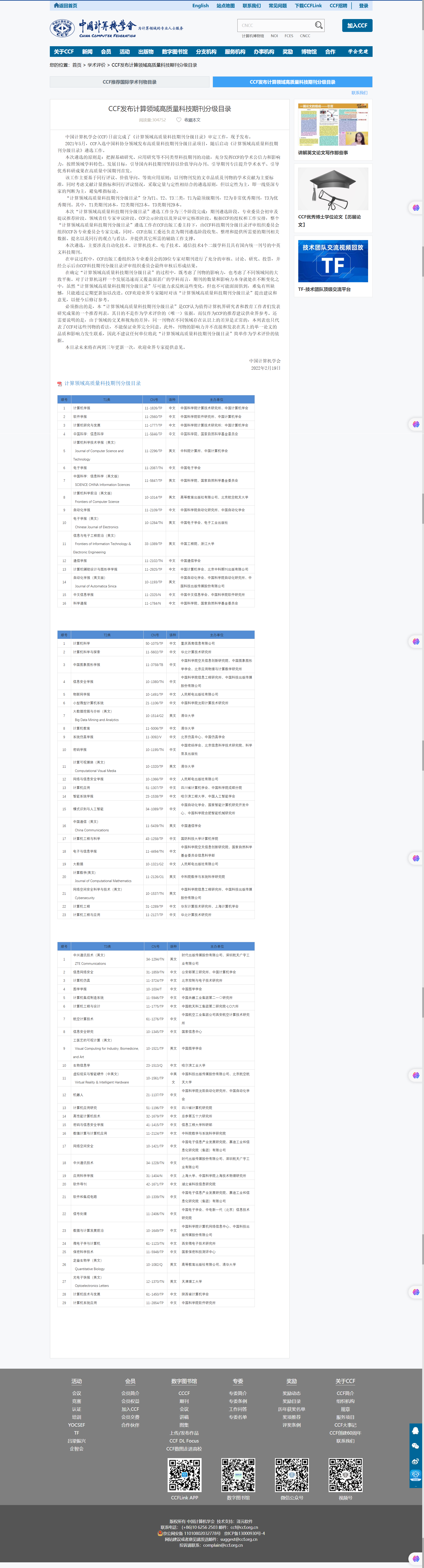This screenshot has height=1568, width=424.
Task: Open the 新闻 menu item
Action: coord(88,52)
